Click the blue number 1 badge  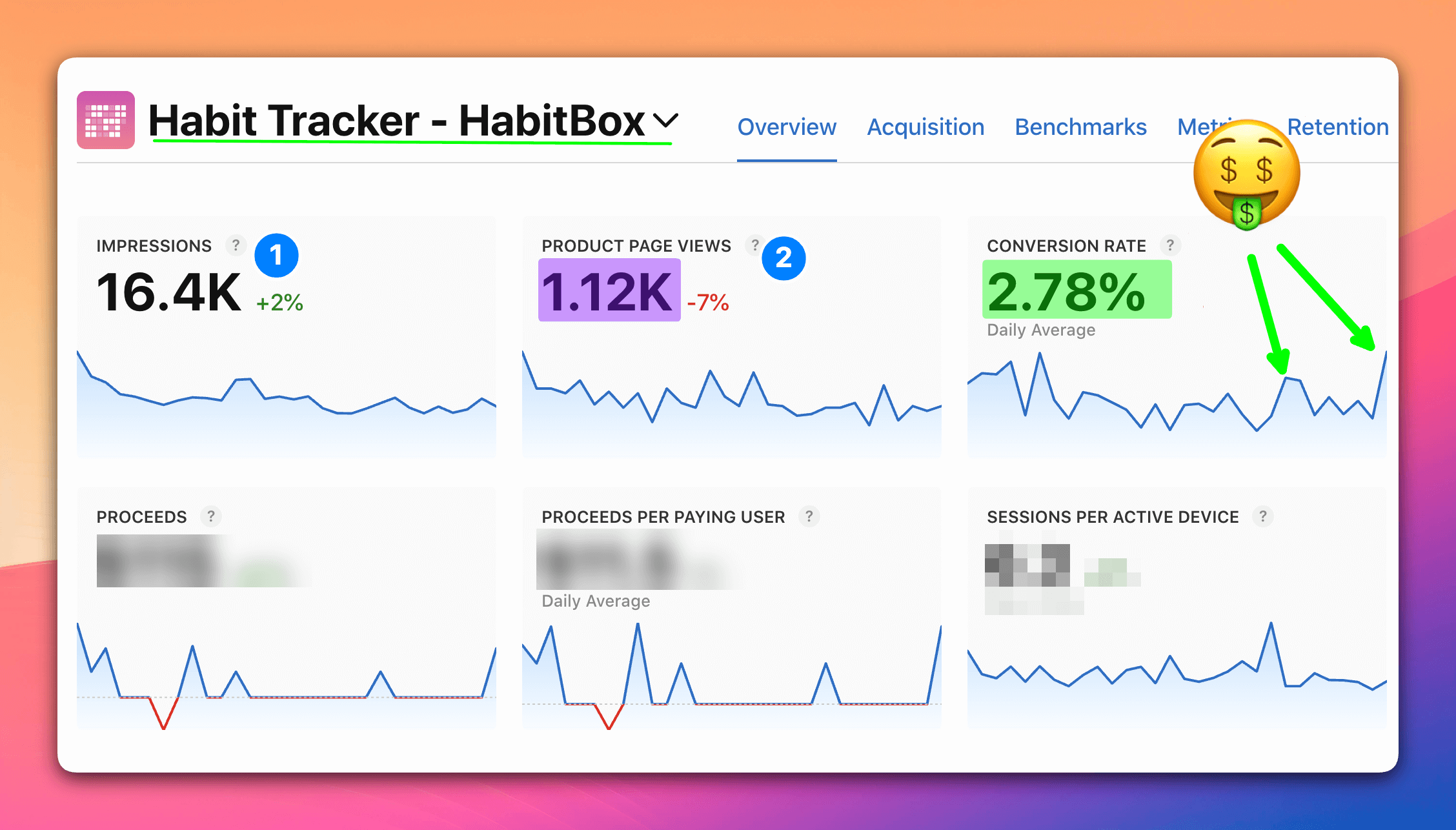tap(276, 256)
